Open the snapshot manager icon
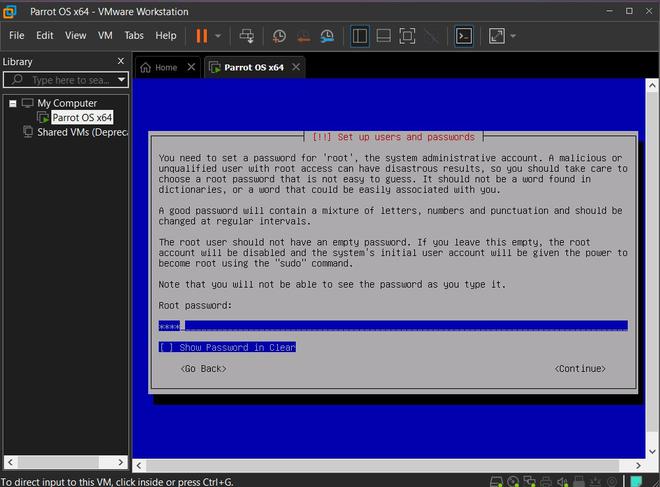 (327, 36)
